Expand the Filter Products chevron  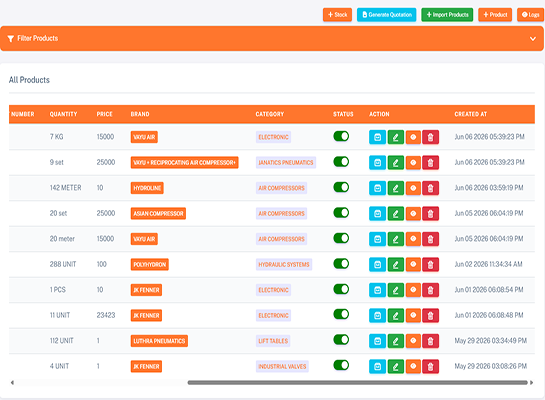(x=532, y=39)
